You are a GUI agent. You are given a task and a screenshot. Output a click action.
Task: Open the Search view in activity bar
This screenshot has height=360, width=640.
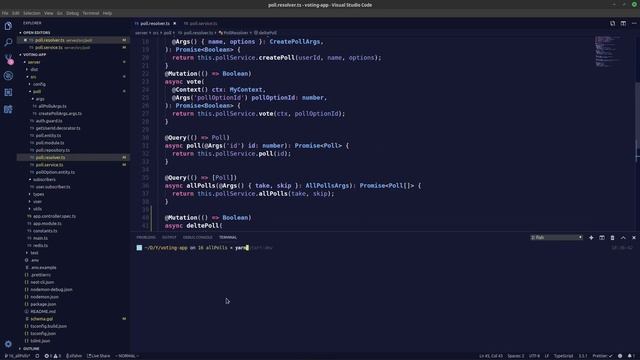[x=8, y=42]
